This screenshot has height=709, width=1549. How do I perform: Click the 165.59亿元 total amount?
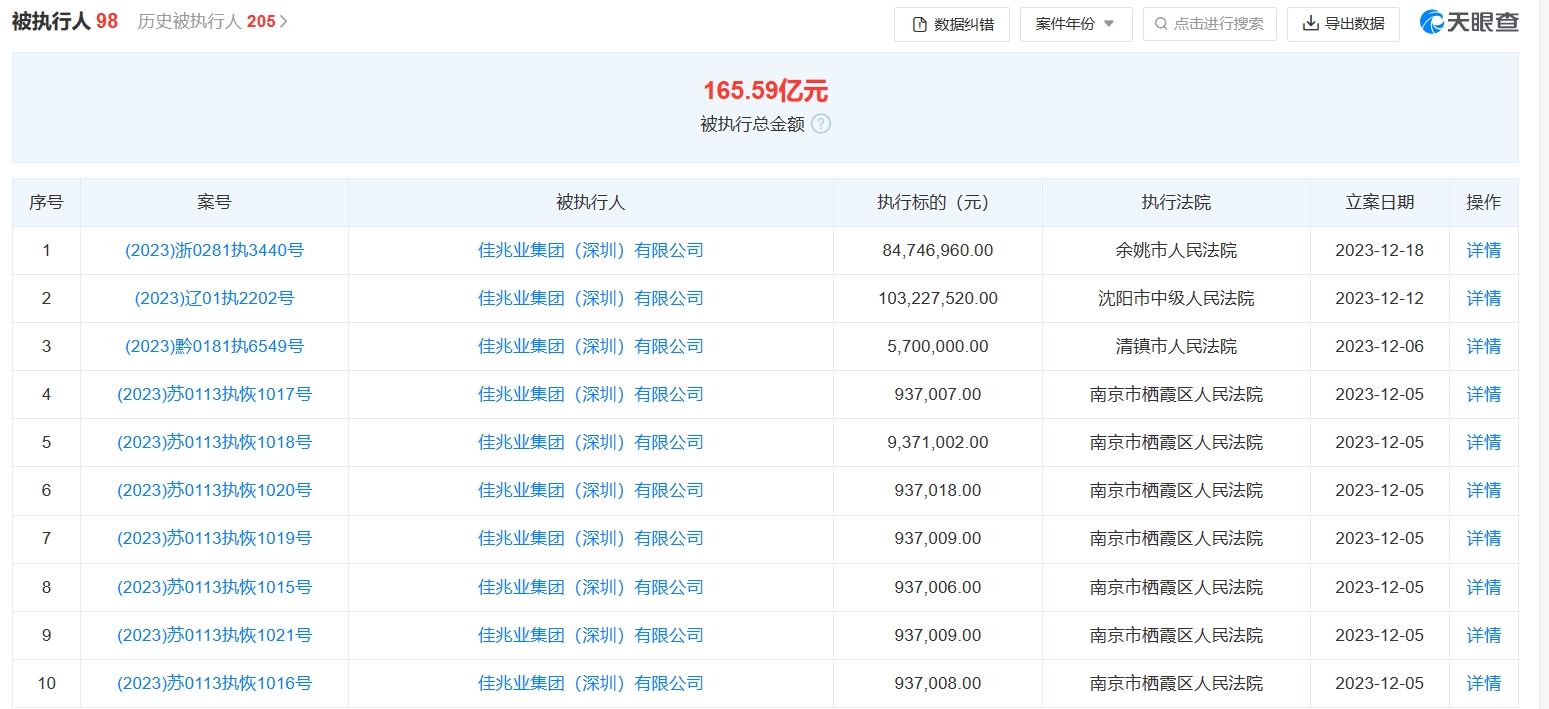click(765, 91)
